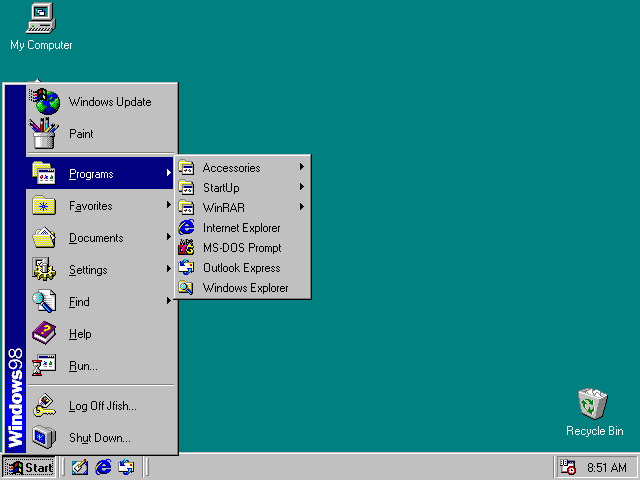Click the Documents open folder icon
Screen dimensions: 640x480
click(44, 238)
